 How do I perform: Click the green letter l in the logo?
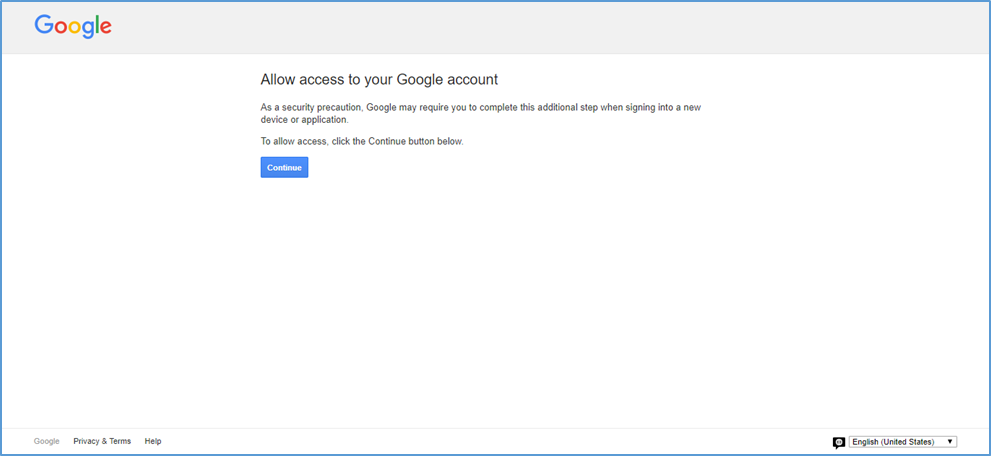96,26
